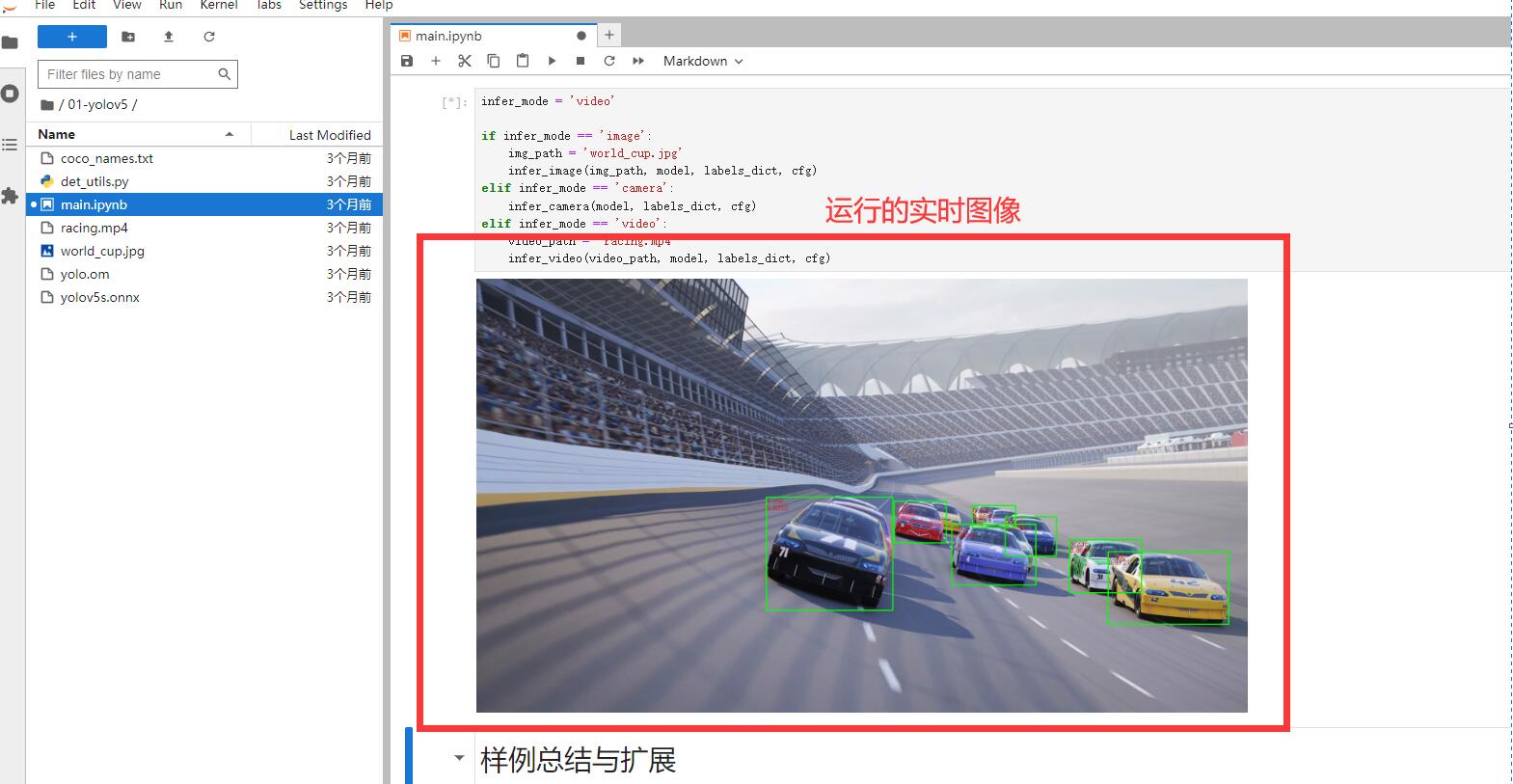Image resolution: width=1513 pixels, height=784 pixels.
Task: Open the View menu
Action: coord(126,5)
